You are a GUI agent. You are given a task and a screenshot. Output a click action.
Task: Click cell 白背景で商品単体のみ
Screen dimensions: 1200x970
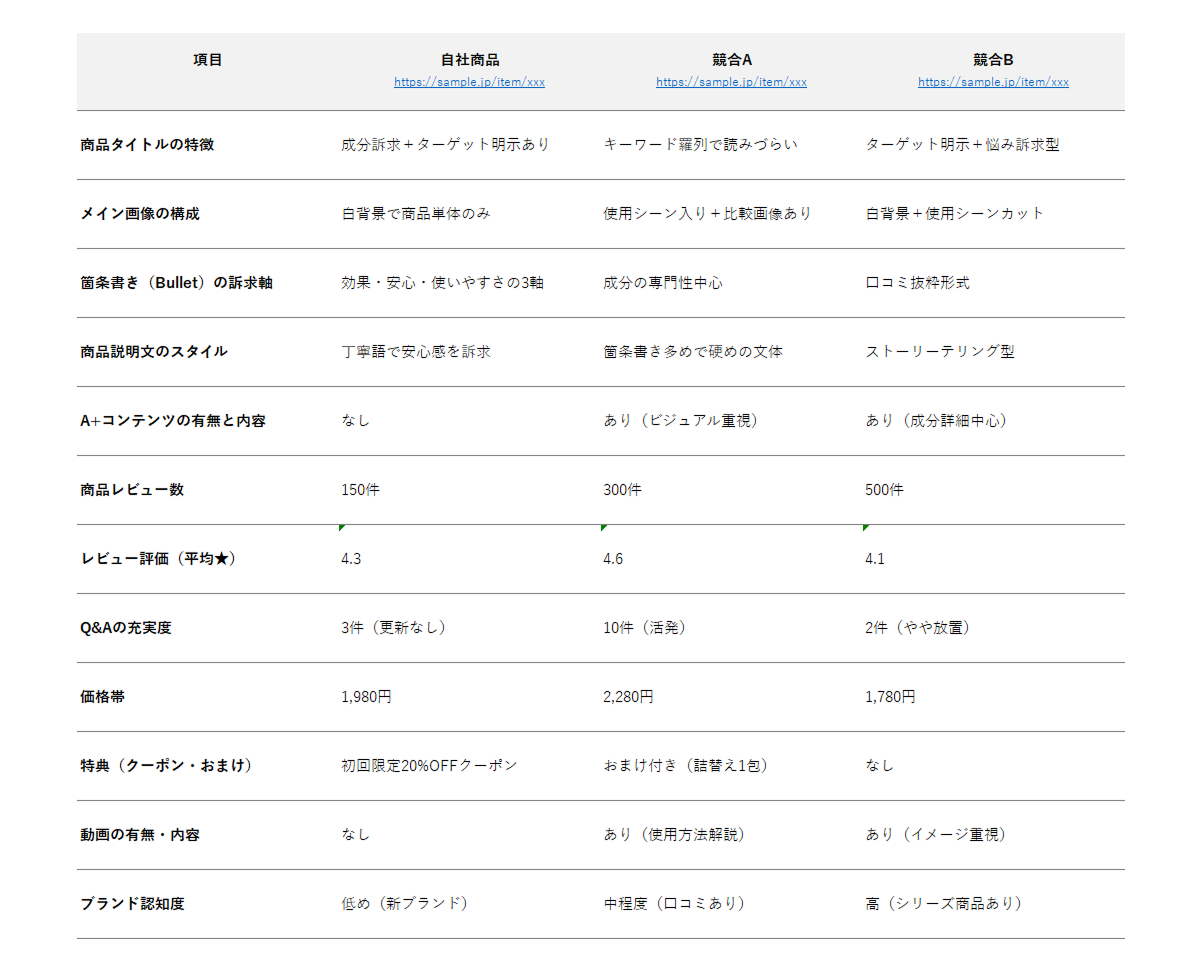pos(416,214)
